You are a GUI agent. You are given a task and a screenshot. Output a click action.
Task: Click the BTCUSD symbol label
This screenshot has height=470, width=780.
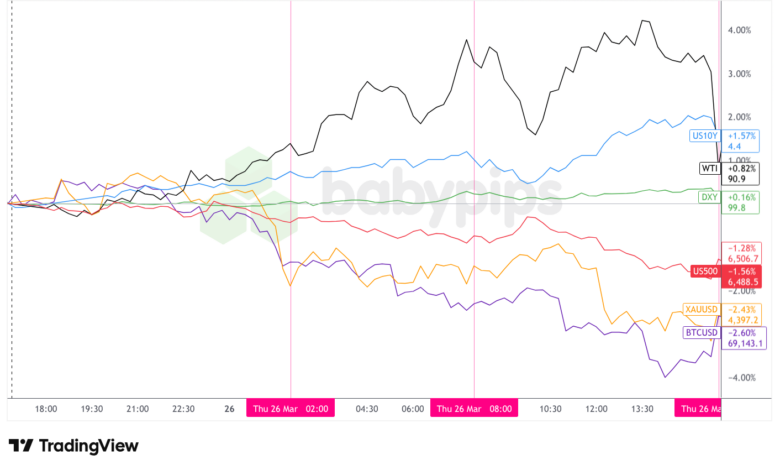pos(699,331)
